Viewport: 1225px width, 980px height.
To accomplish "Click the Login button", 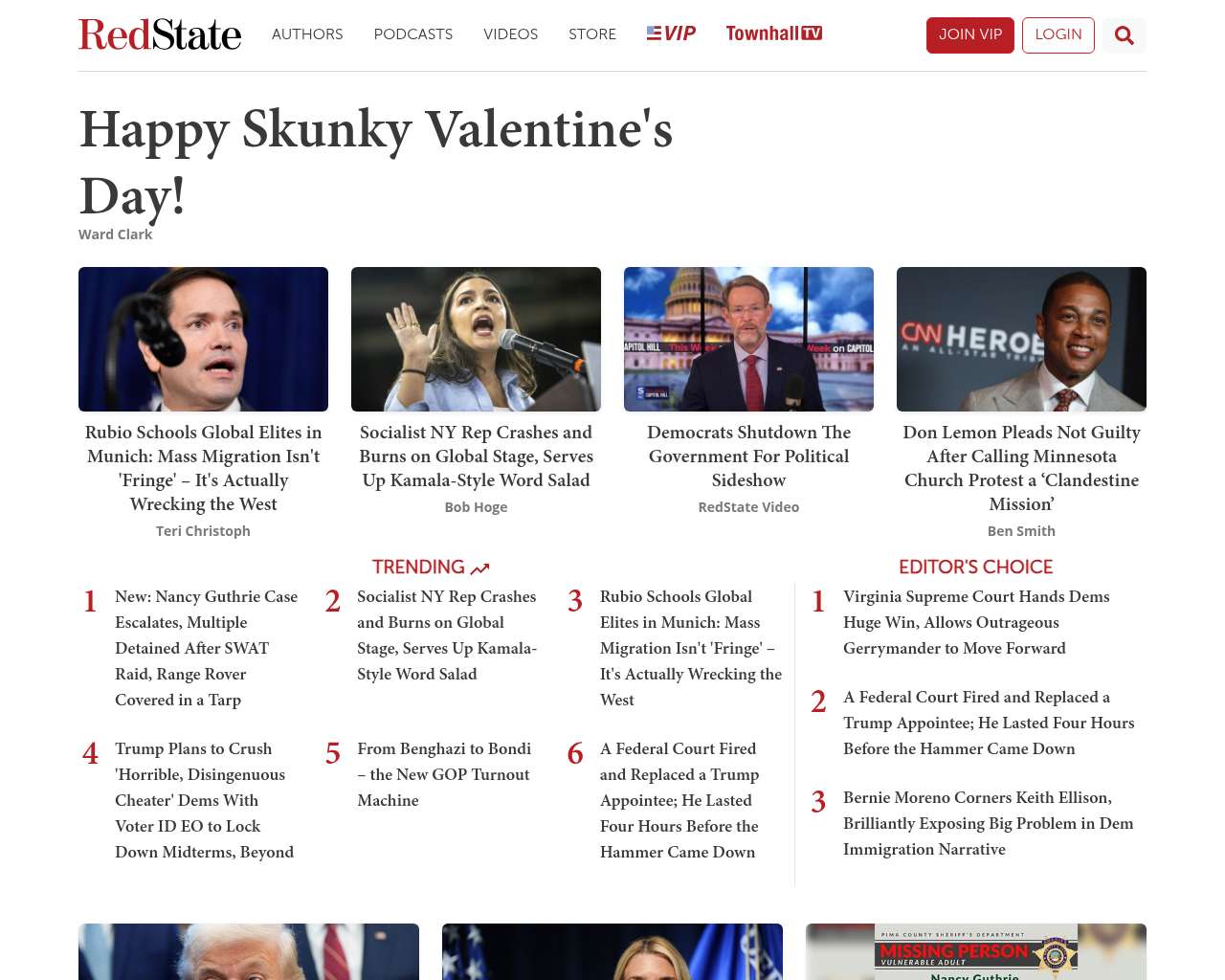I will (1058, 35).
